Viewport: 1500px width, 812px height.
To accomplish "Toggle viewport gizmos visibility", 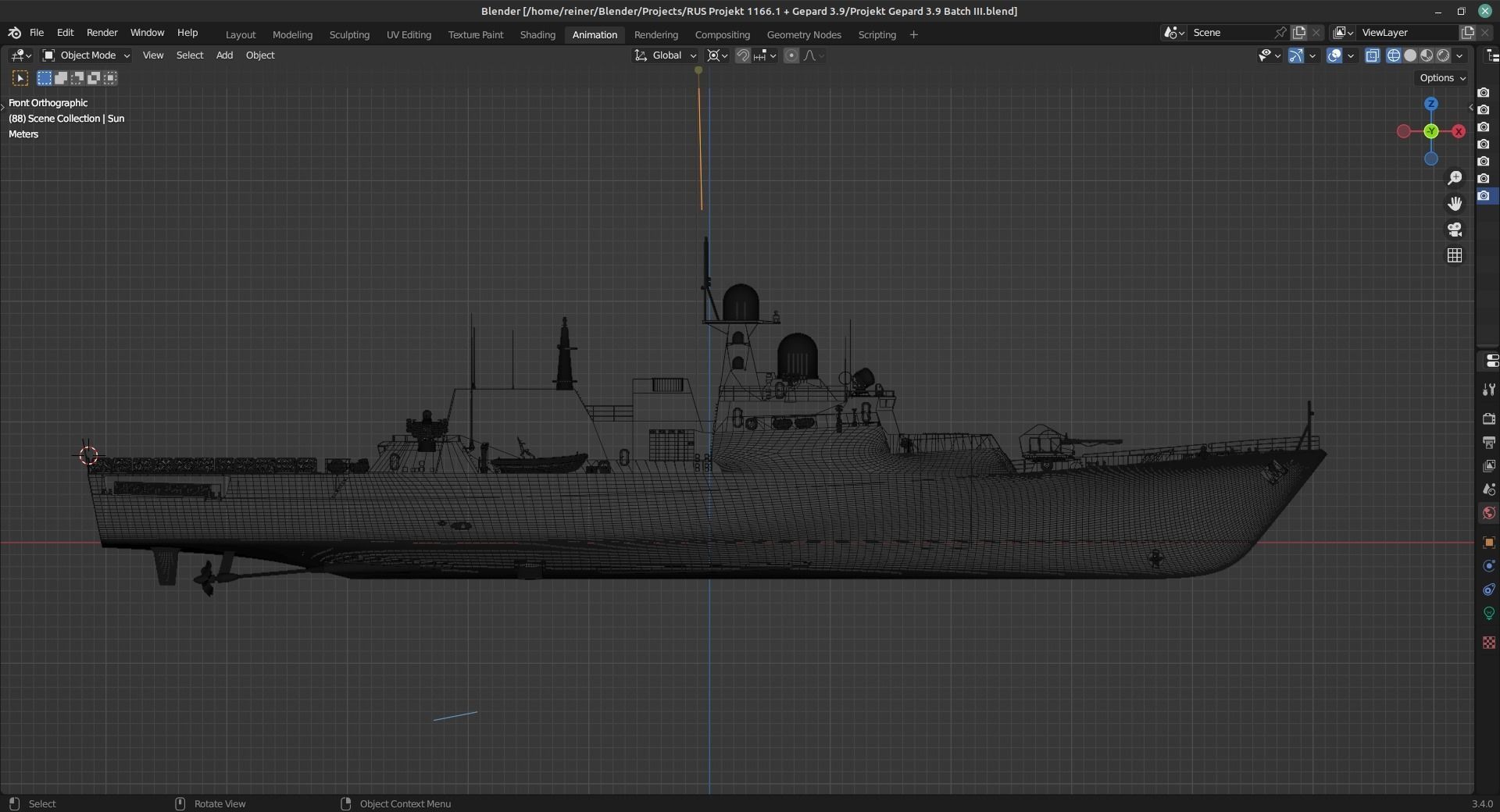I will (1296, 55).
